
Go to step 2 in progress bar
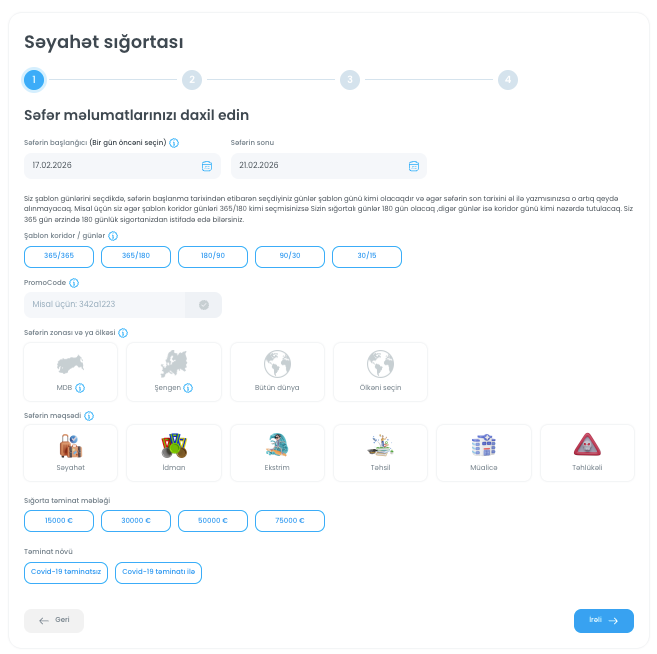tap(192, 80)
